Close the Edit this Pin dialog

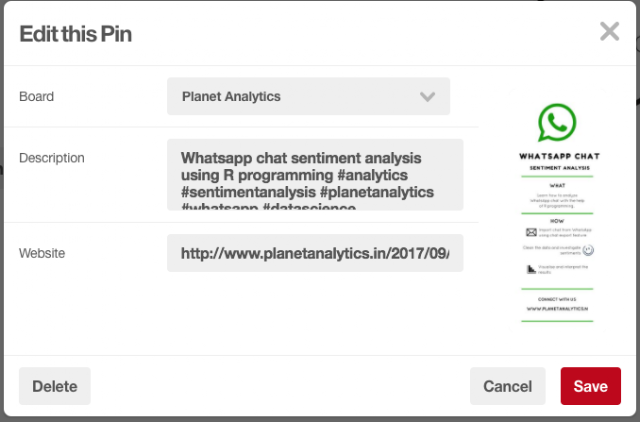point(609,32)
